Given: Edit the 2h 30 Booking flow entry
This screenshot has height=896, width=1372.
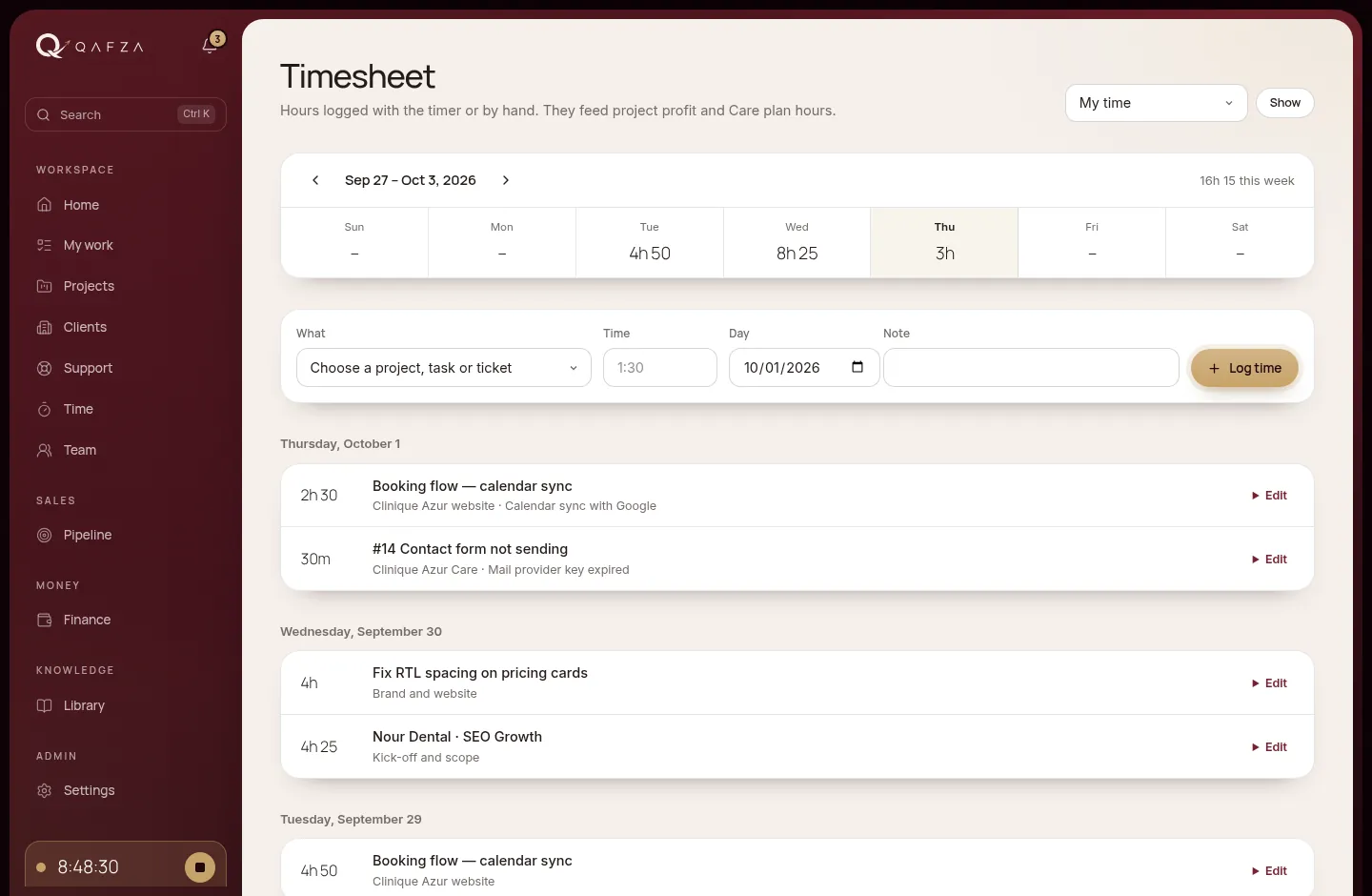Looking at the screenshot, I should tap(1269, 496).
